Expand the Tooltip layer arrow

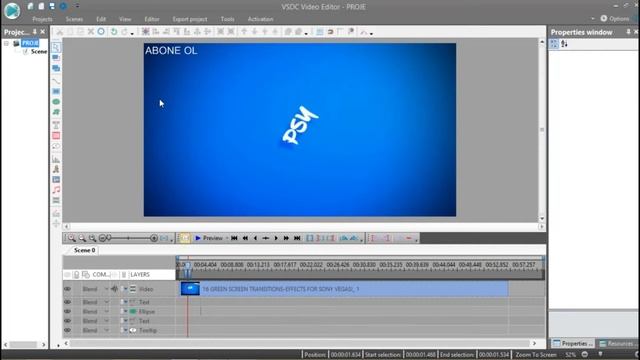(125, 330)
